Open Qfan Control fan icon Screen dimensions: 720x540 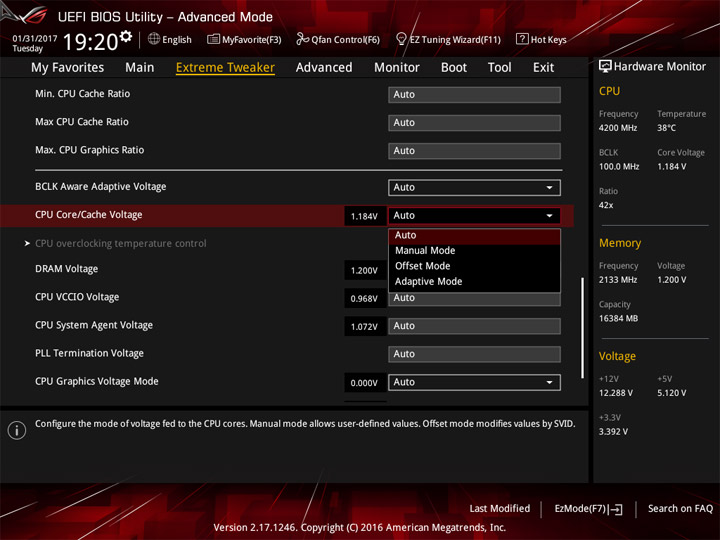(x=302, y=39)
